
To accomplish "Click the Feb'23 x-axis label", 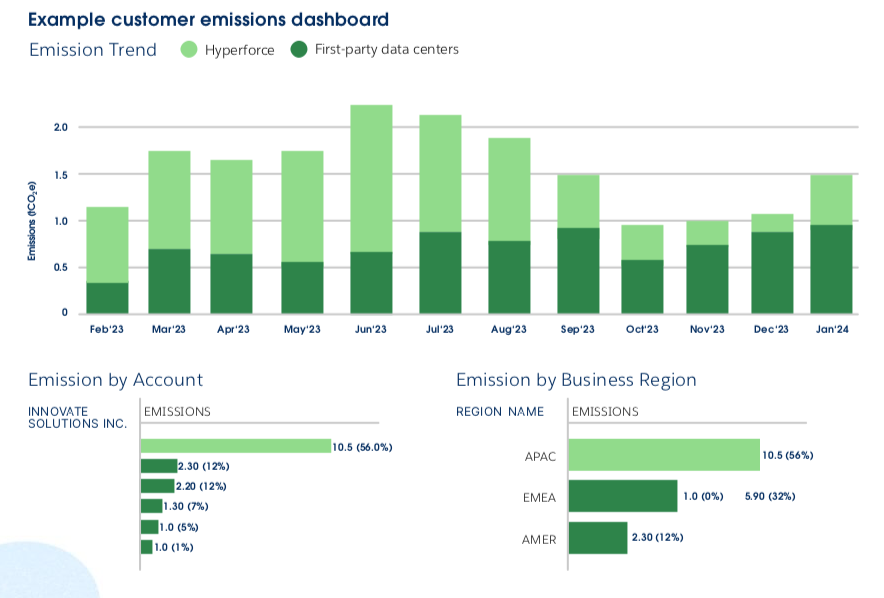I will point(107,329).
